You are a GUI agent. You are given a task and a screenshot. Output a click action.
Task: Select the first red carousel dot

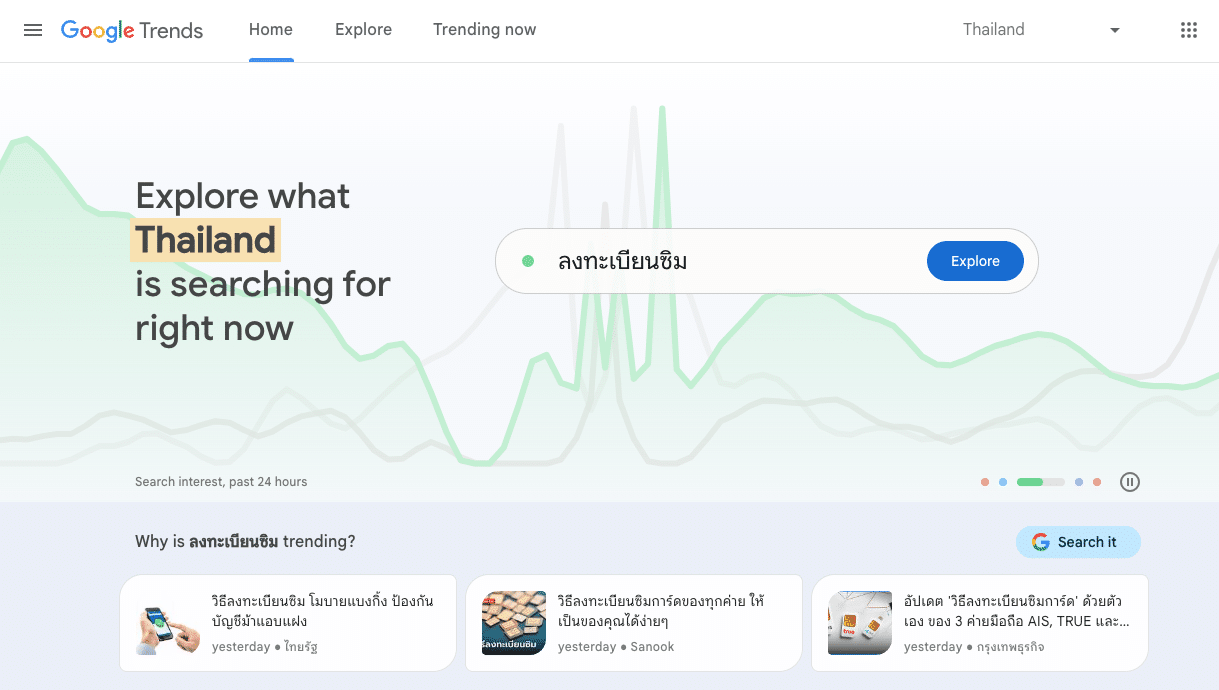point(985,482)
